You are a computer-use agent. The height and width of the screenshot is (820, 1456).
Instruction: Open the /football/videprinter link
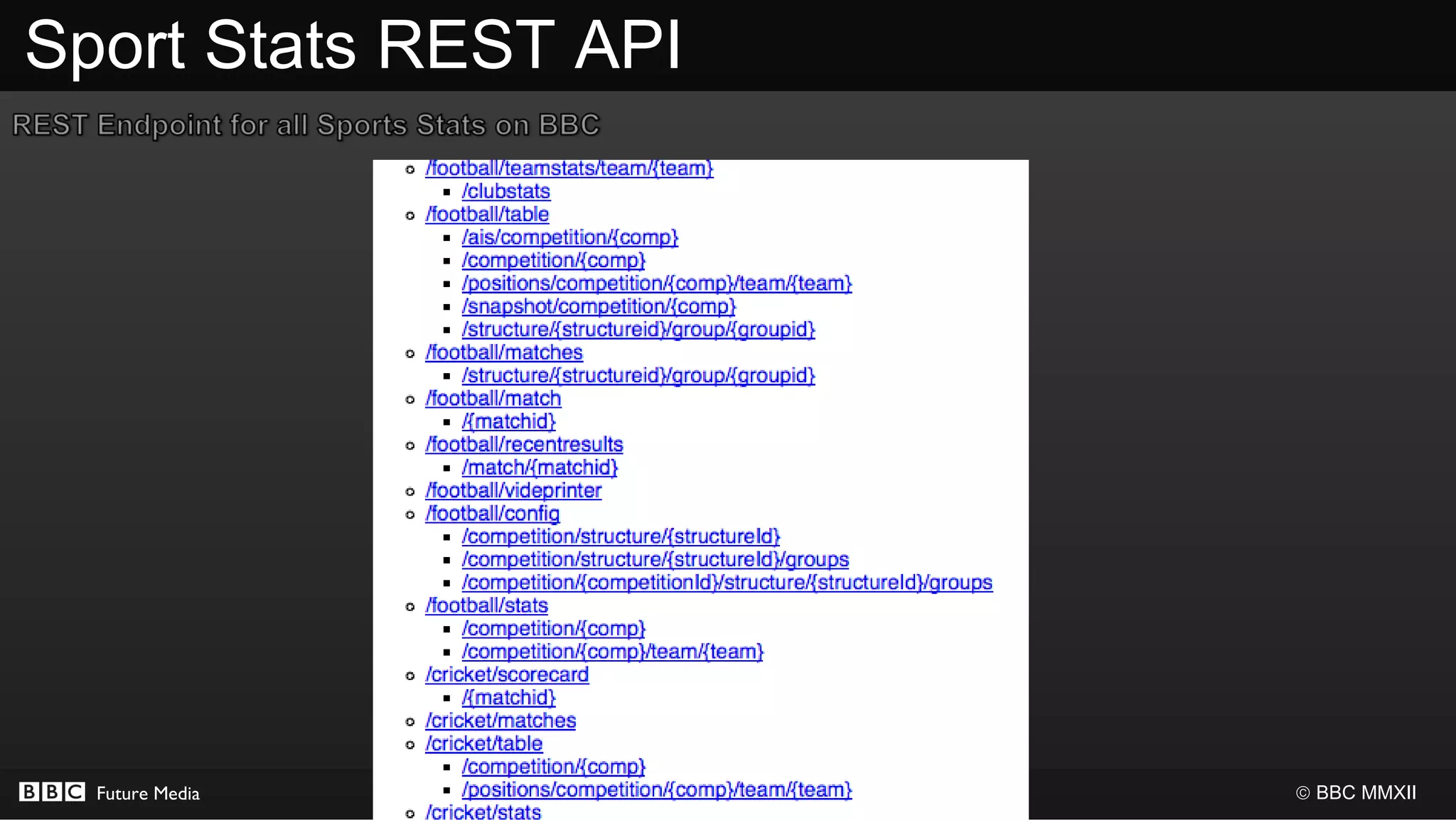(513, 491)
